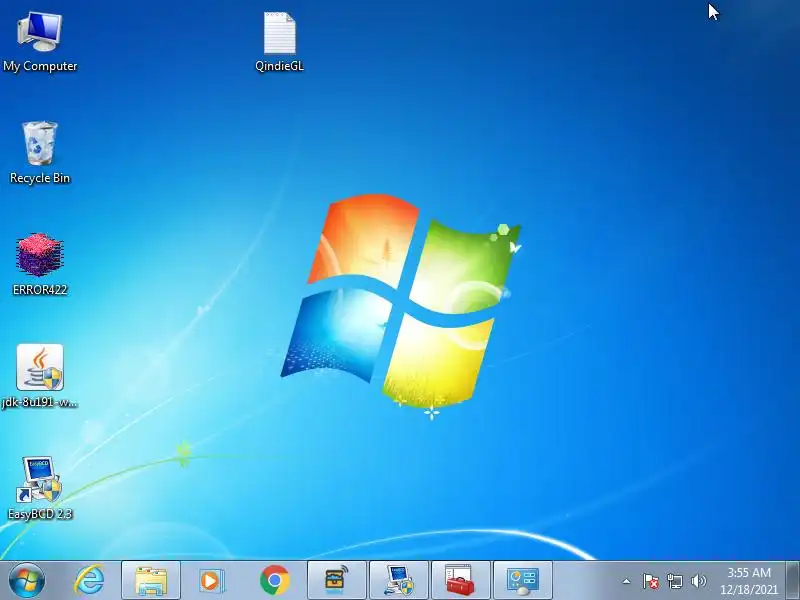Show hidden system tray icons
800x600 pixels.
click(627, 581)
